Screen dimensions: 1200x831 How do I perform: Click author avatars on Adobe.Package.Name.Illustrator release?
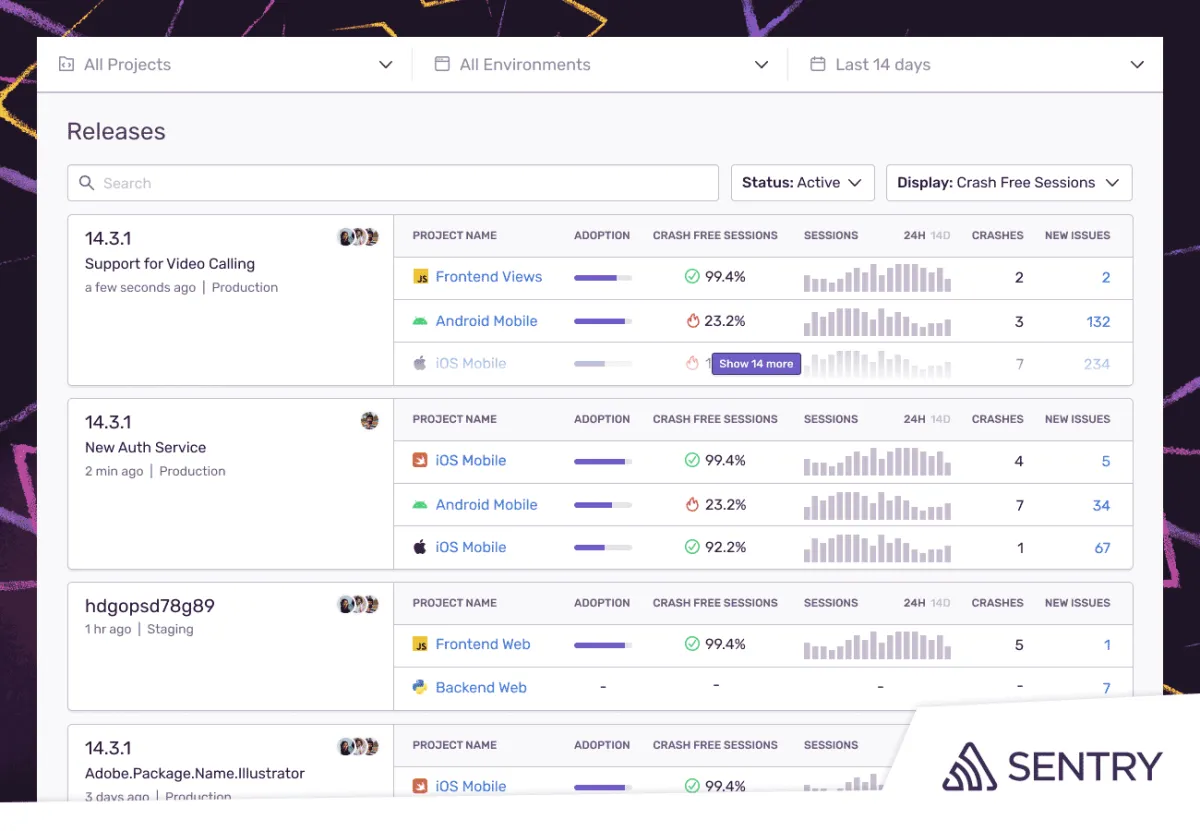click(359, 747)
